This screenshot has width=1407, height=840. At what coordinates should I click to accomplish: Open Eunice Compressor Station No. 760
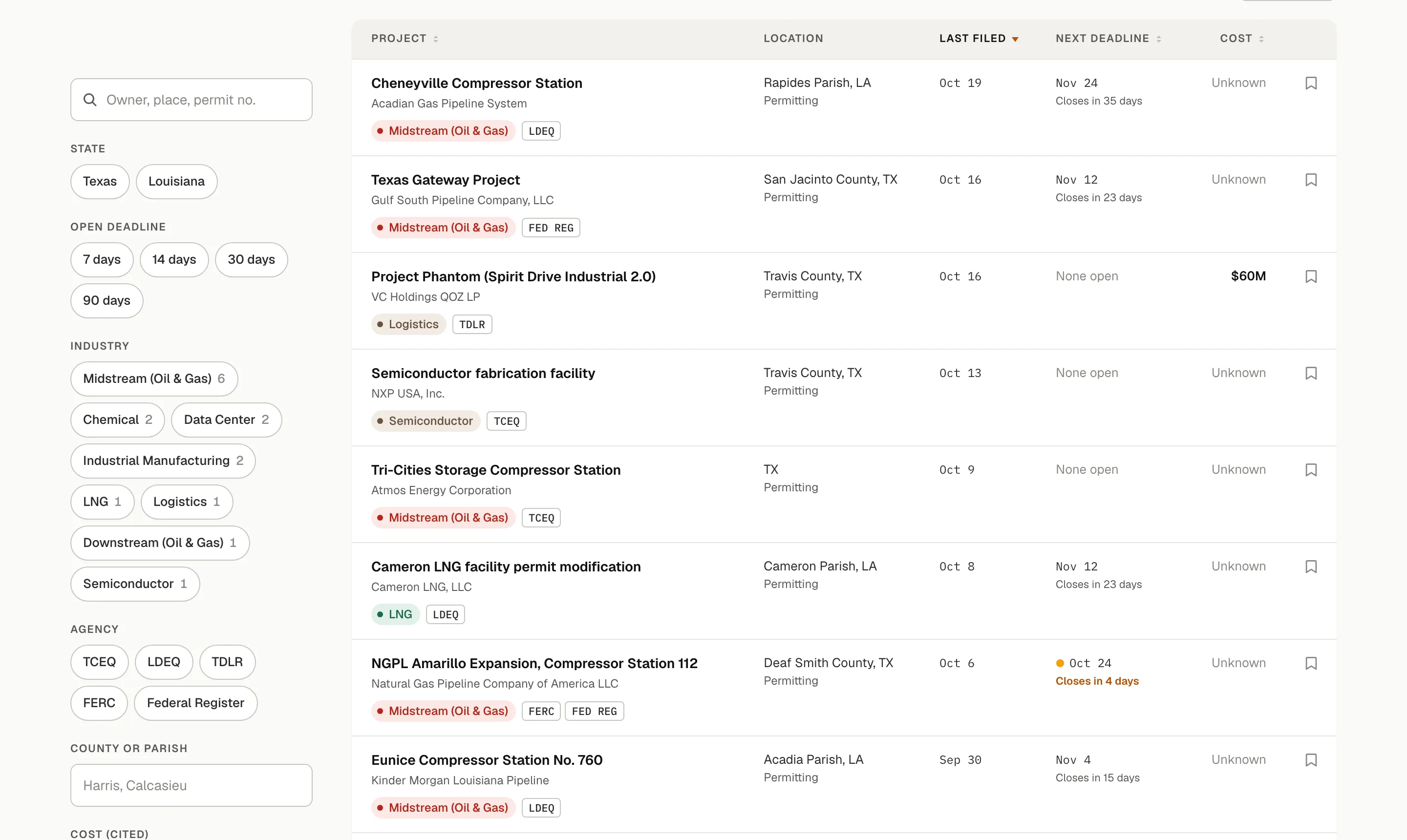pyautogui.click(x=487, y=760)
